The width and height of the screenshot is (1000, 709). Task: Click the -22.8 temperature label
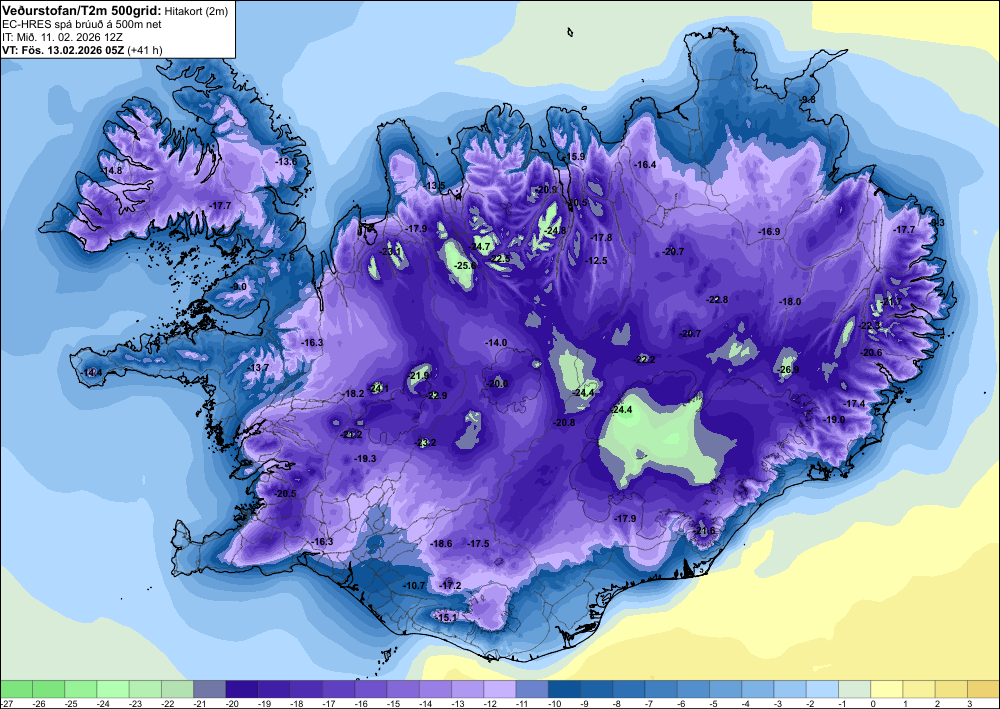pos(717,300)
